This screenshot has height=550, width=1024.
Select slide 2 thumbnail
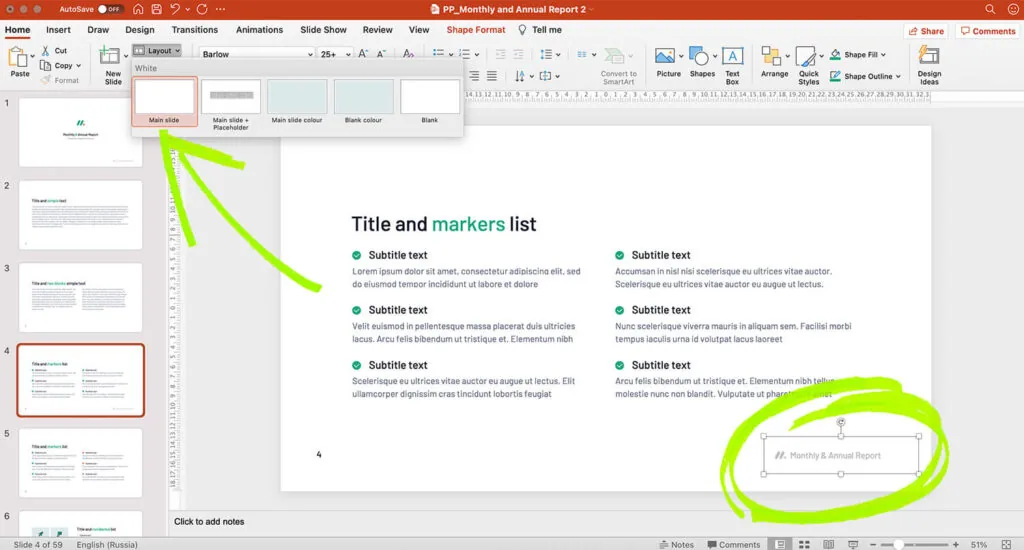pyautogui.click(x=80, y=215)
